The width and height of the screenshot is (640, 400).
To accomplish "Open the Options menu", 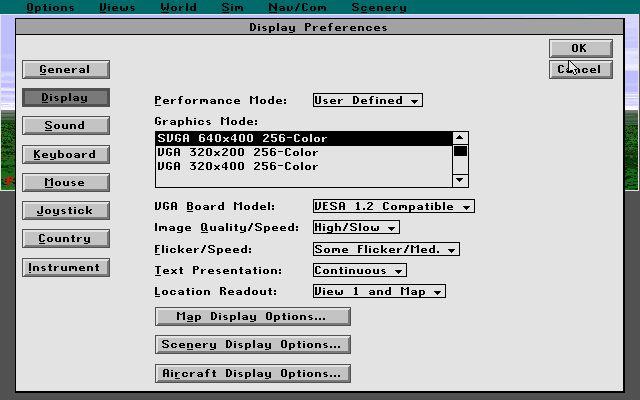I will click(x=50, y=7).
